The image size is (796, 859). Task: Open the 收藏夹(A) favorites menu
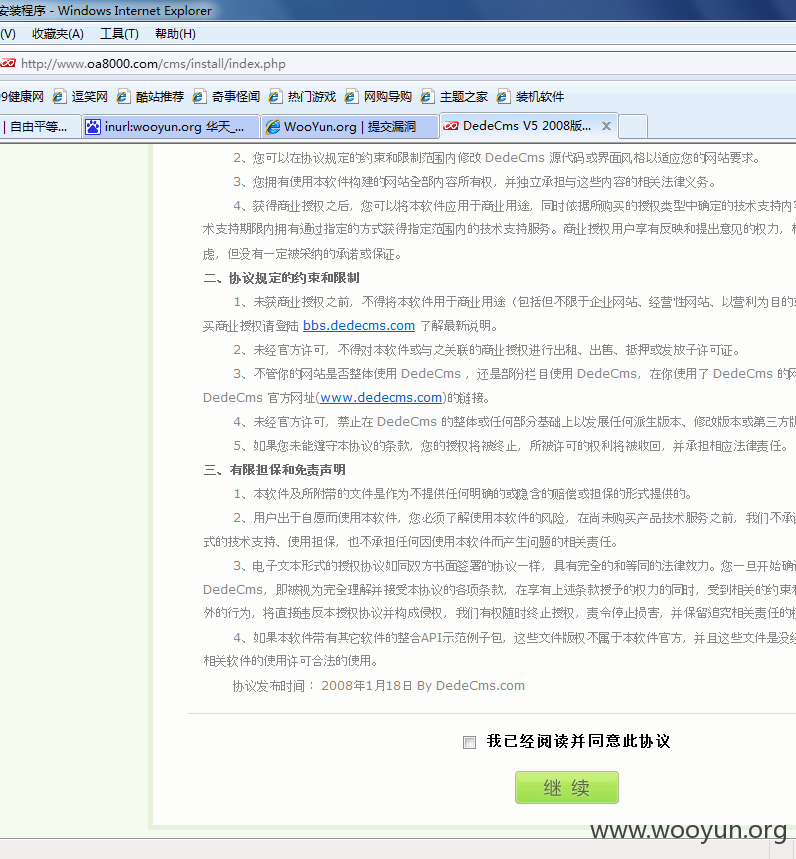tap(58, 34)
